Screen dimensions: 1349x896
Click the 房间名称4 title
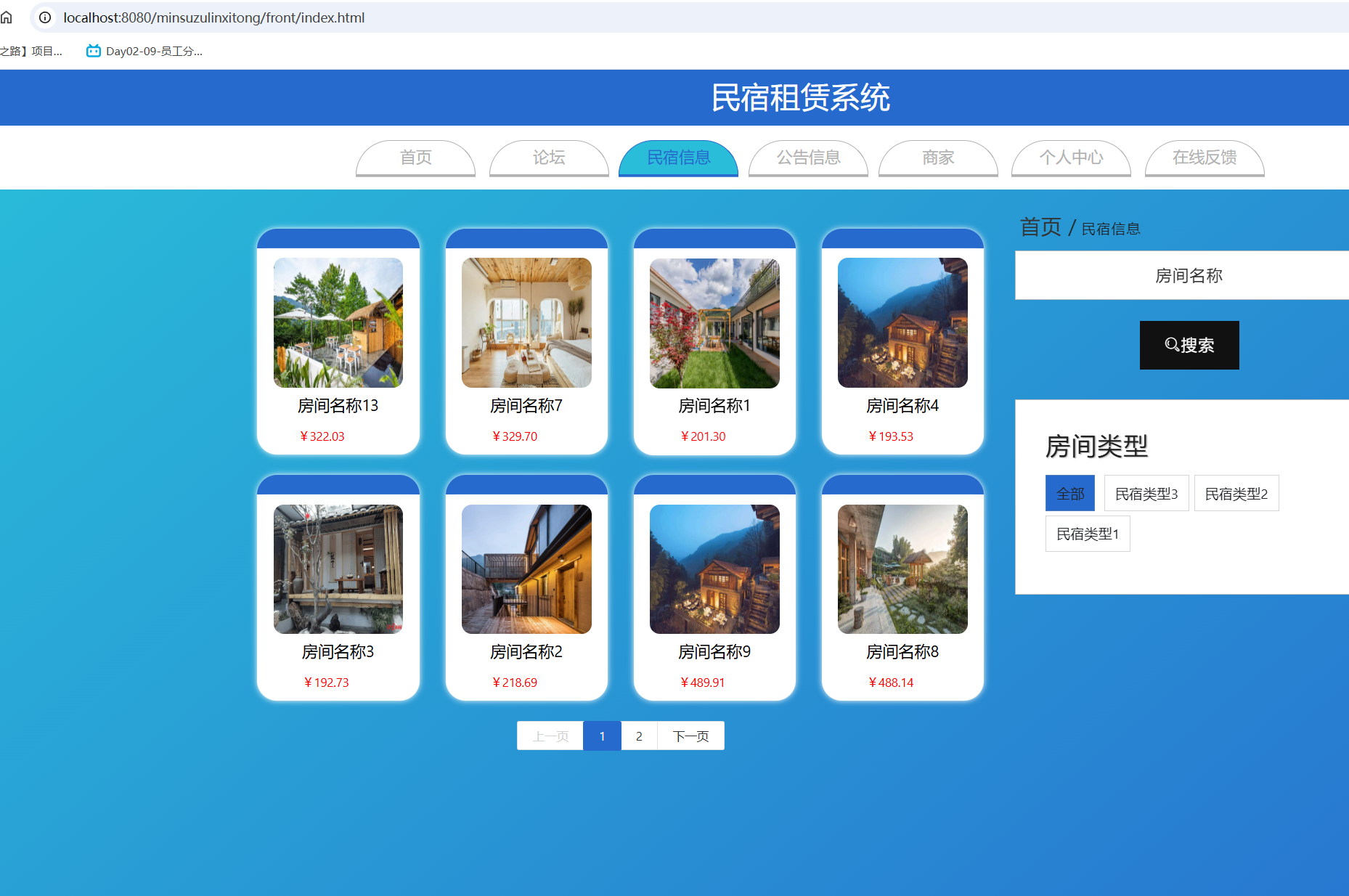pyautogui.click(x=902, y=406)
